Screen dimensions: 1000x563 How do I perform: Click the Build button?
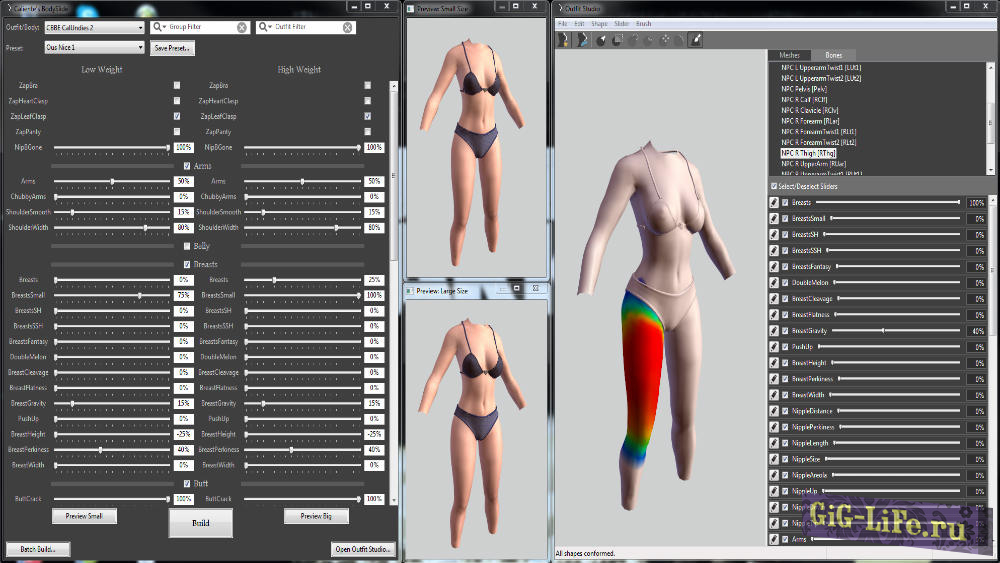200,523
